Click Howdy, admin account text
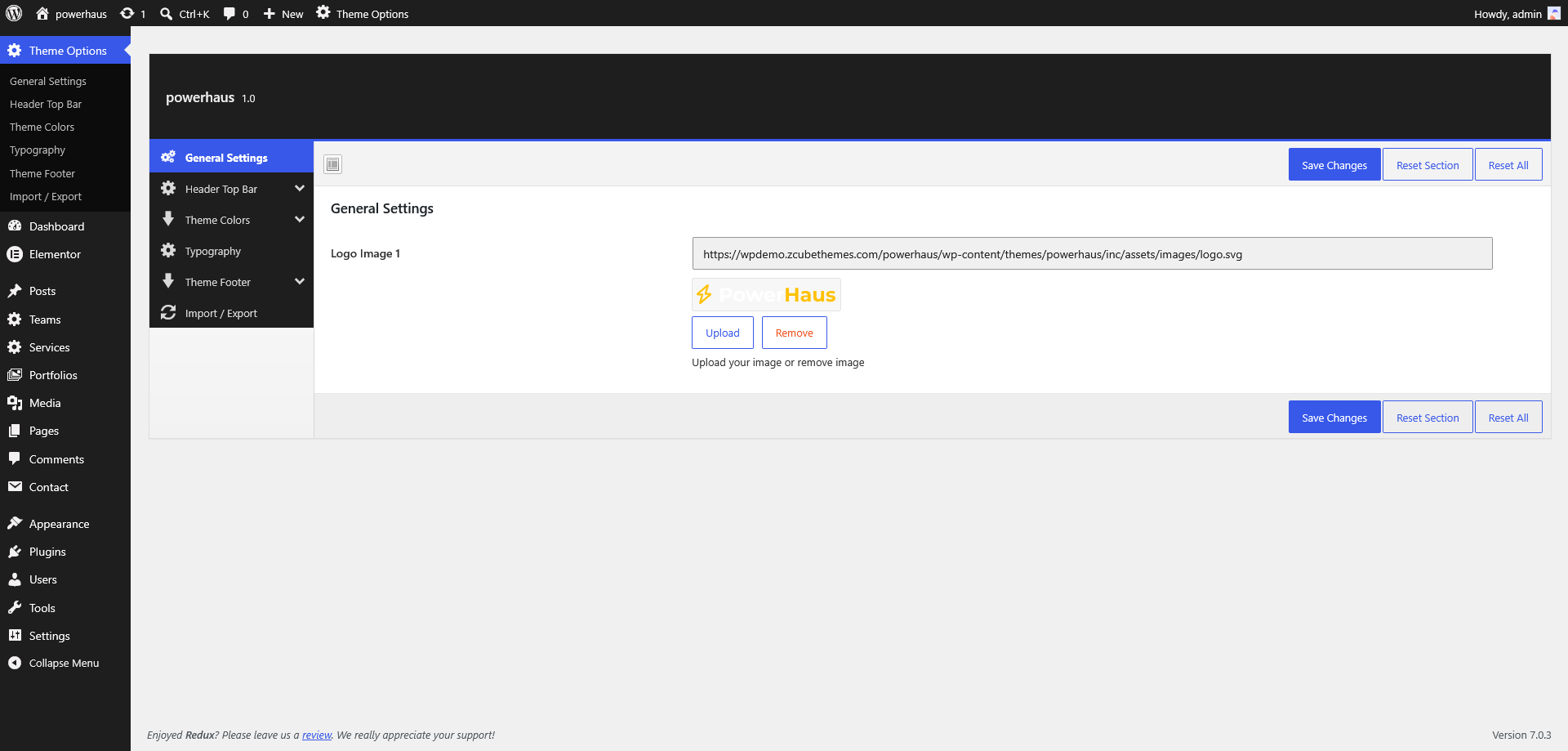 [x=1508, y=13]
